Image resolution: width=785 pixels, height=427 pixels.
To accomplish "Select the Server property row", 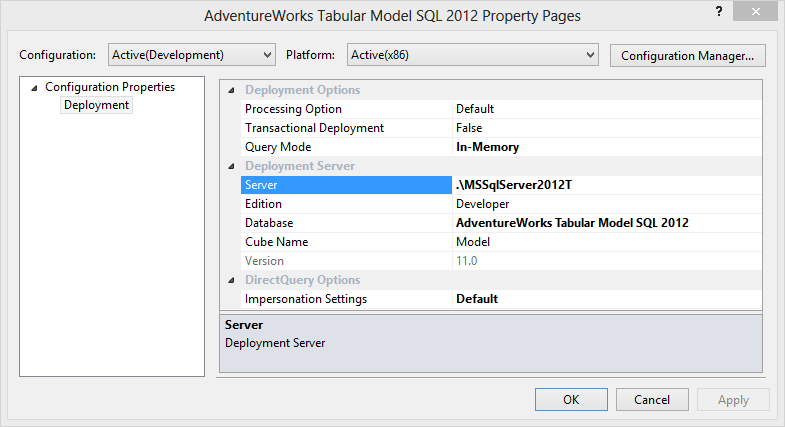I will point(346,185).
